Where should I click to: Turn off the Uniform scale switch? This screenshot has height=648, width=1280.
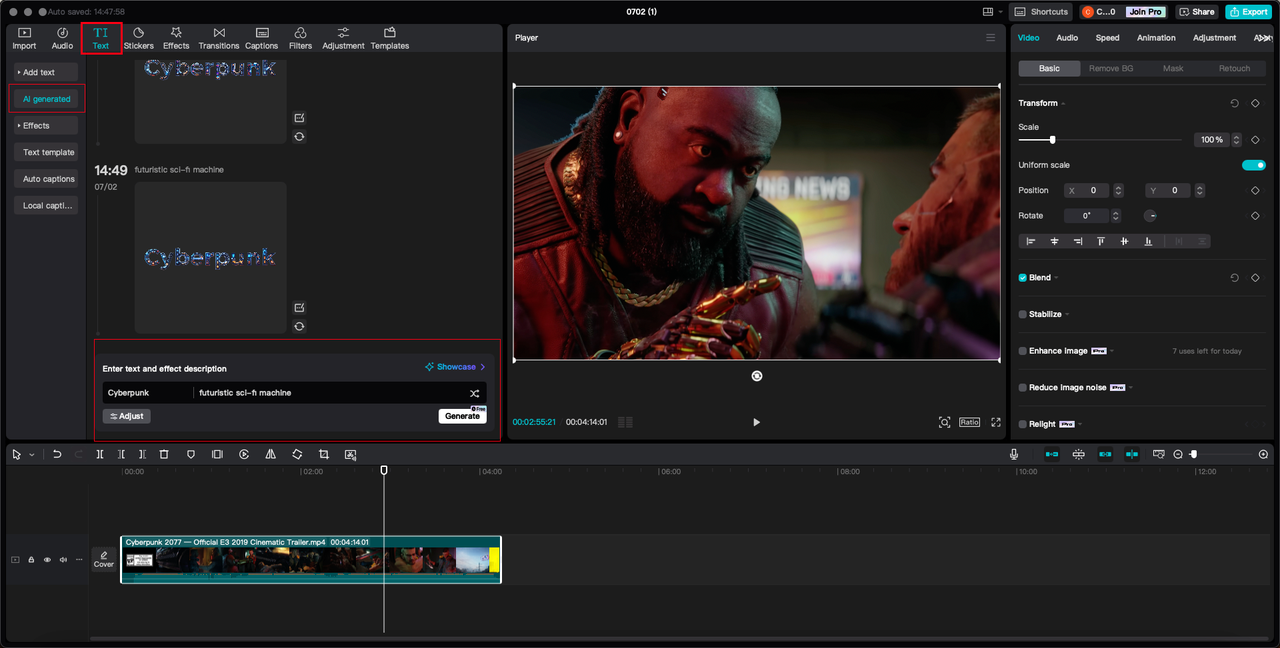click(1253, 165)
